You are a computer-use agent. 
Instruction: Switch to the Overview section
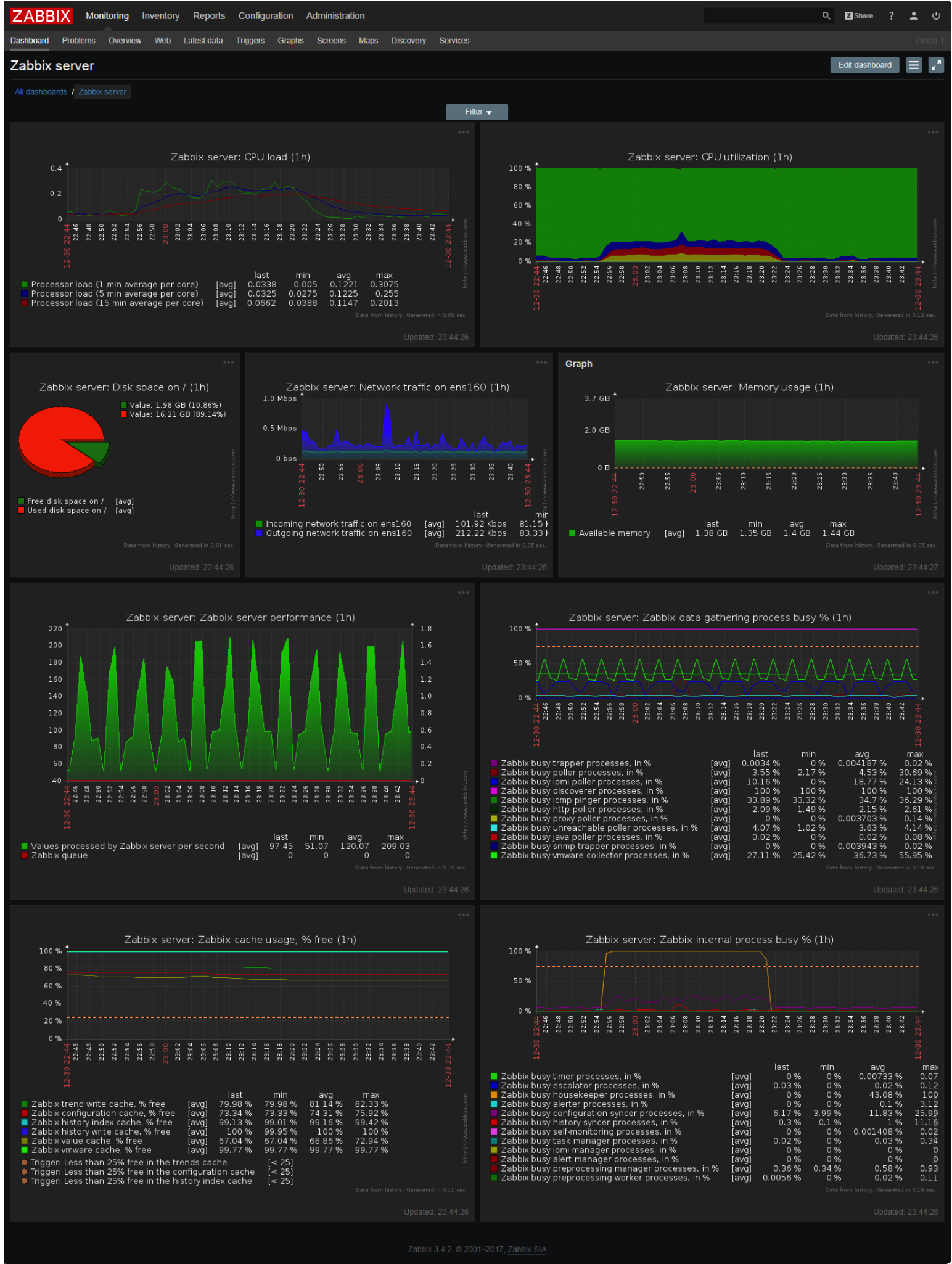125,41
